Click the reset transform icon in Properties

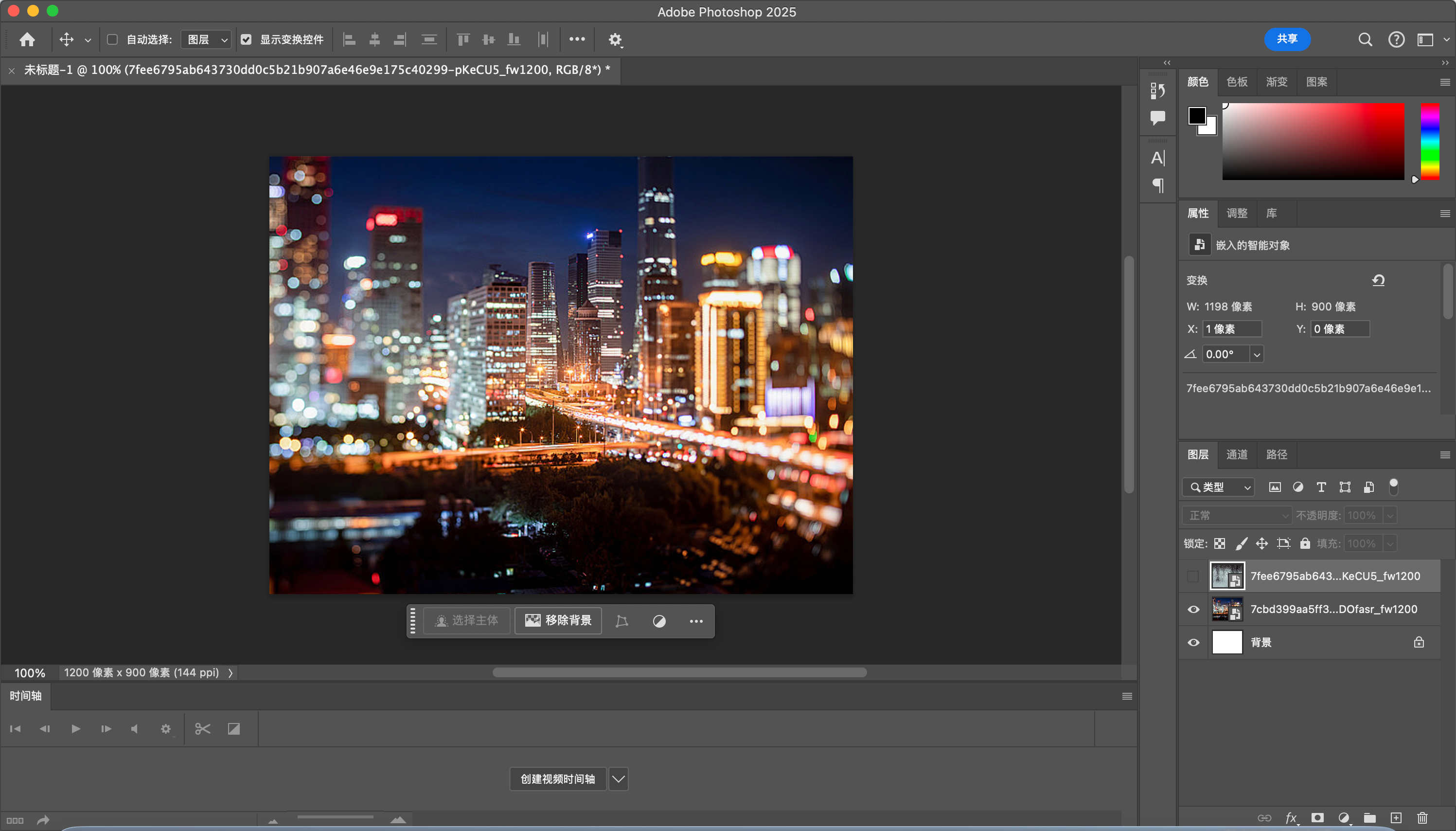click(1378, 280)
